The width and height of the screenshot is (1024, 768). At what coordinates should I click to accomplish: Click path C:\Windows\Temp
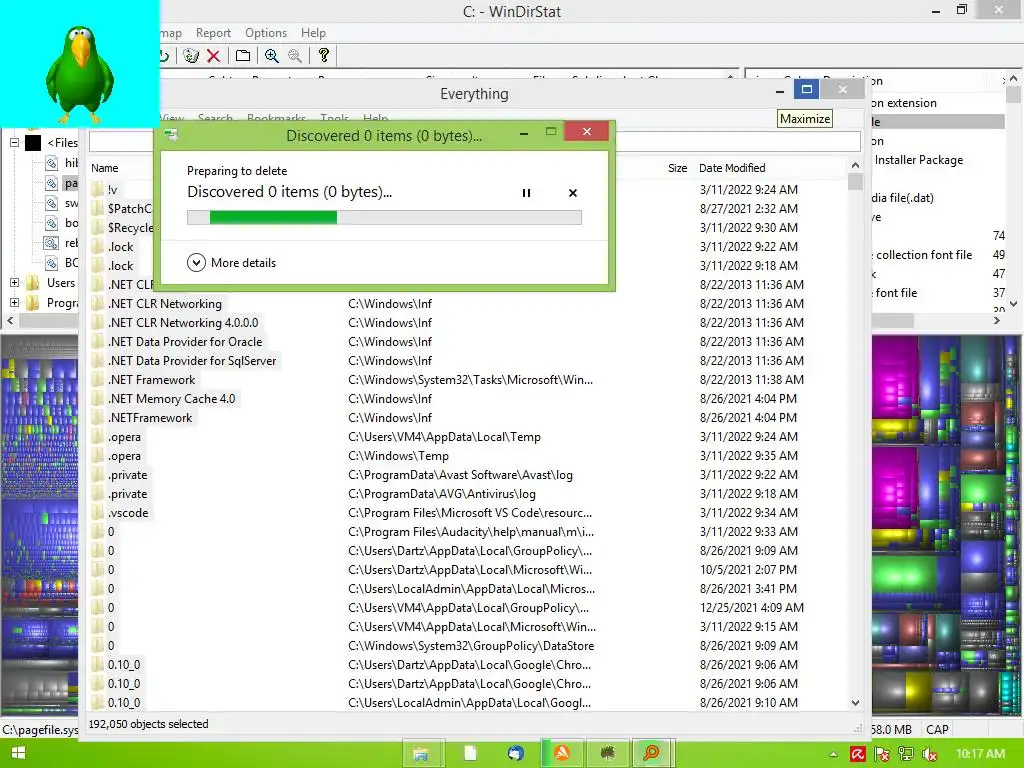coord(398,456)
